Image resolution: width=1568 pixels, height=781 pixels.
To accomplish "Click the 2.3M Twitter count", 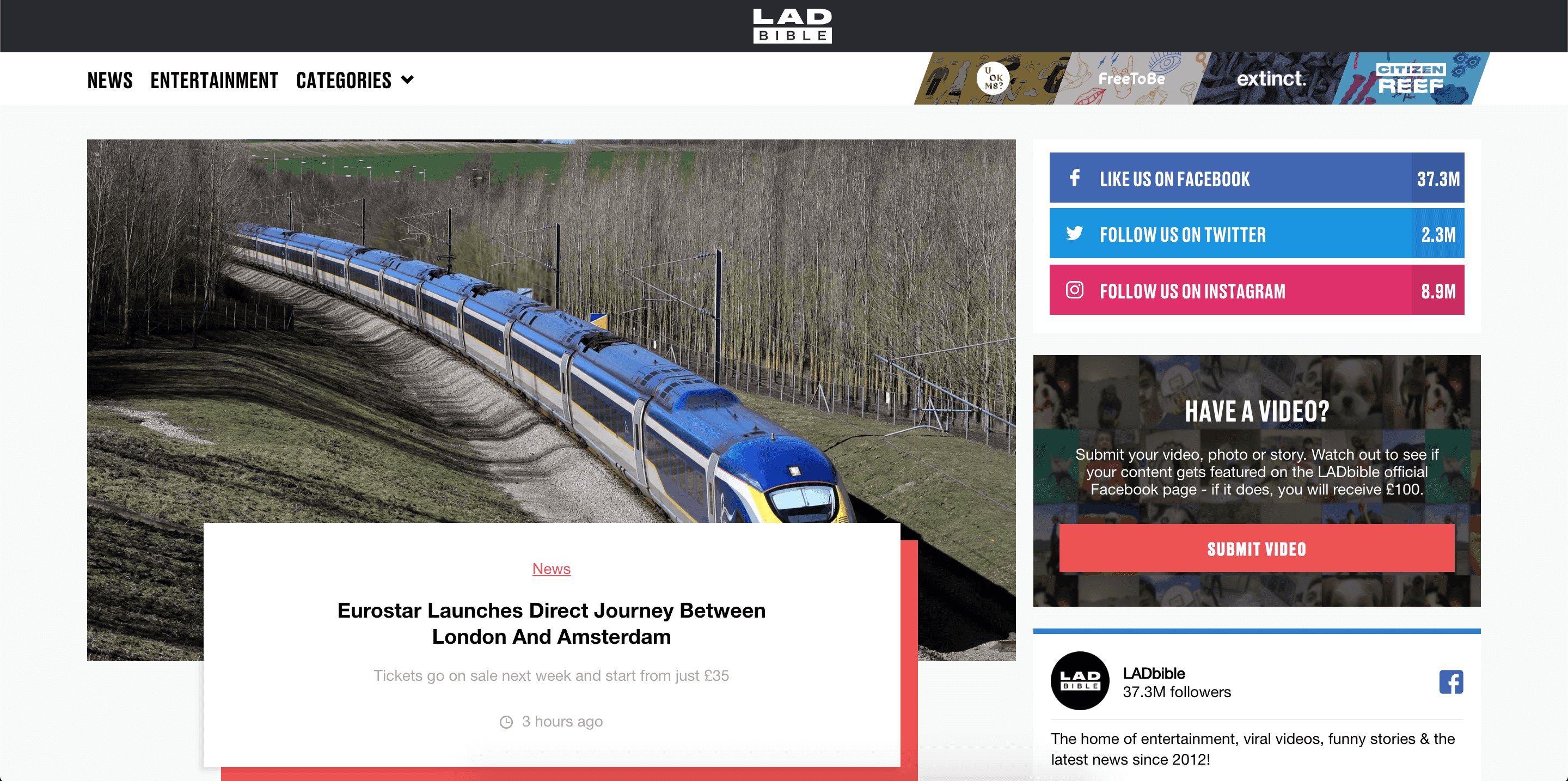I will 1438,234.
